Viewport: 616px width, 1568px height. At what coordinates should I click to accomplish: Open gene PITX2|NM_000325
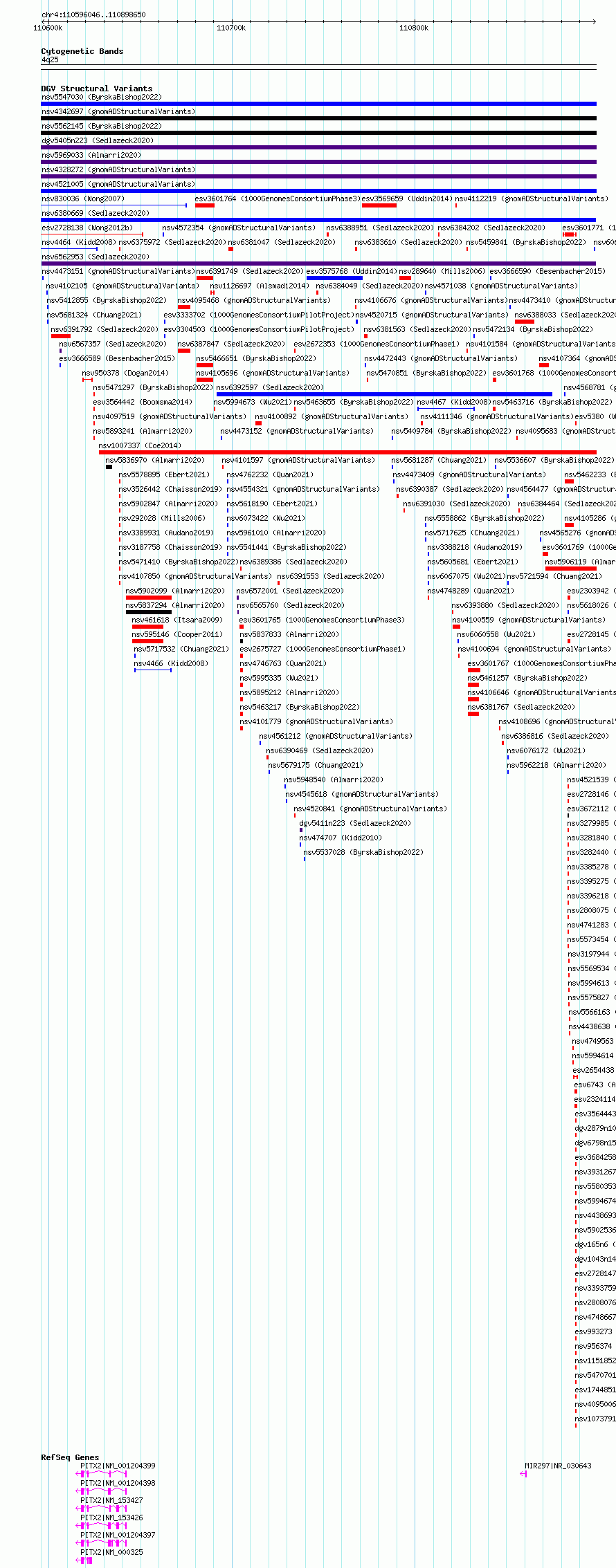click(x=111, y=1552)
